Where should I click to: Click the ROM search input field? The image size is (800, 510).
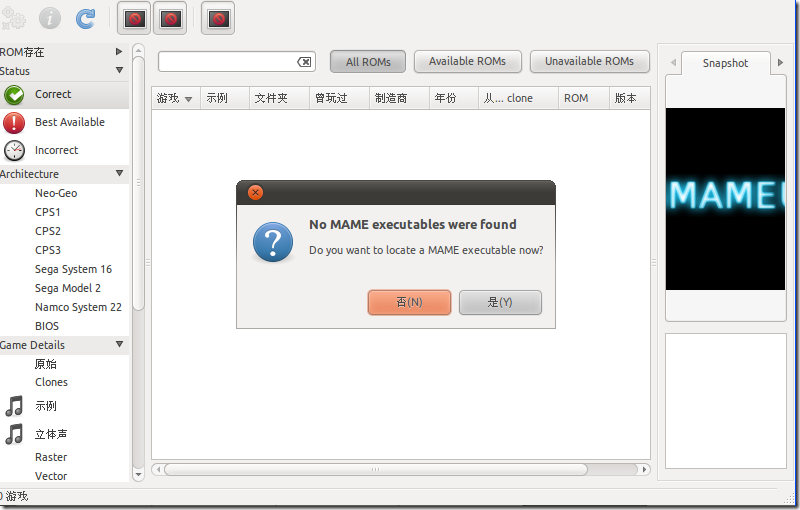pyautogui.click(x=228, y=62)
